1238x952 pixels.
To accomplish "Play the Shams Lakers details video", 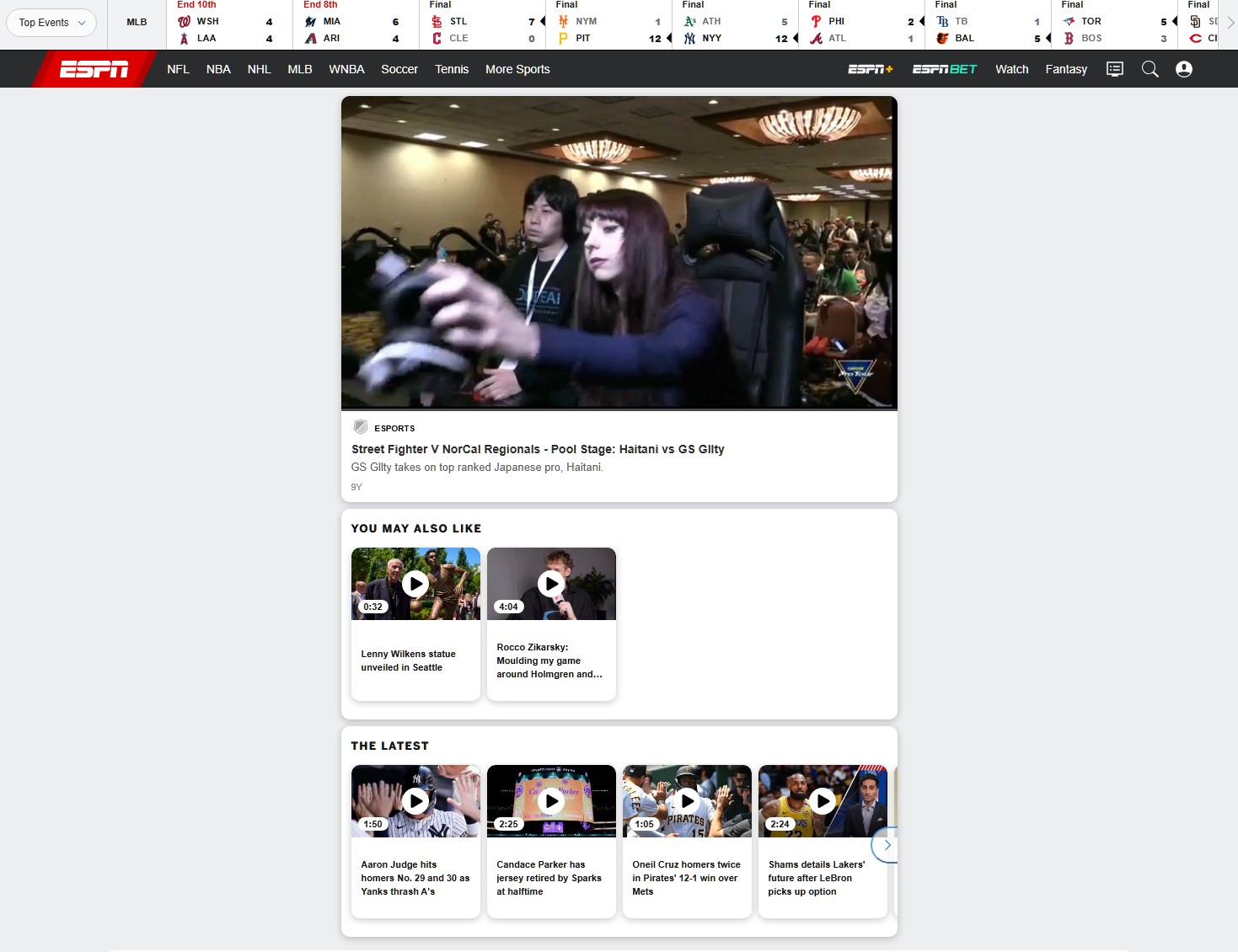I will (x=823, y=800).
